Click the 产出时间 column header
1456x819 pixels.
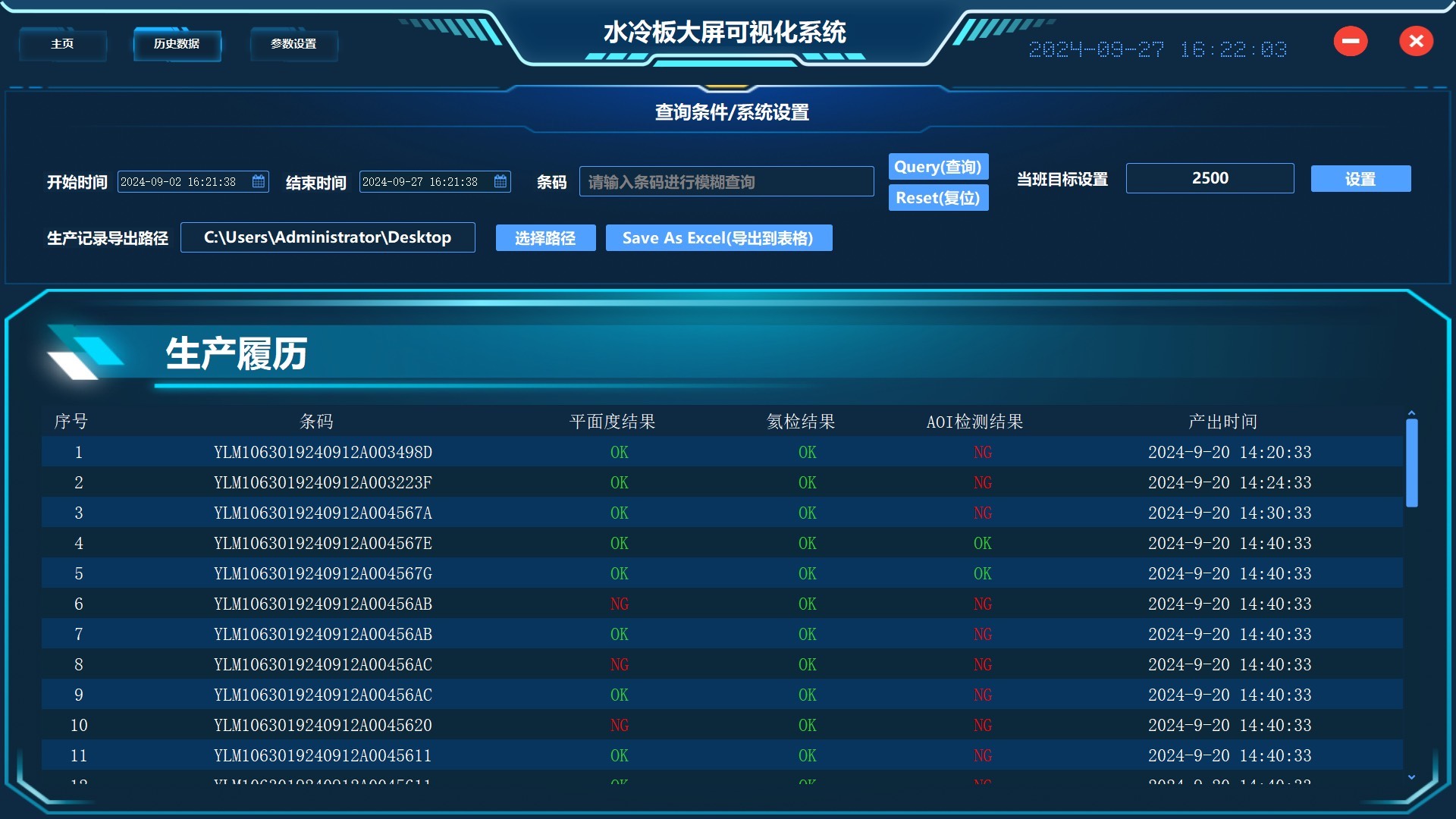[1222, 422]
